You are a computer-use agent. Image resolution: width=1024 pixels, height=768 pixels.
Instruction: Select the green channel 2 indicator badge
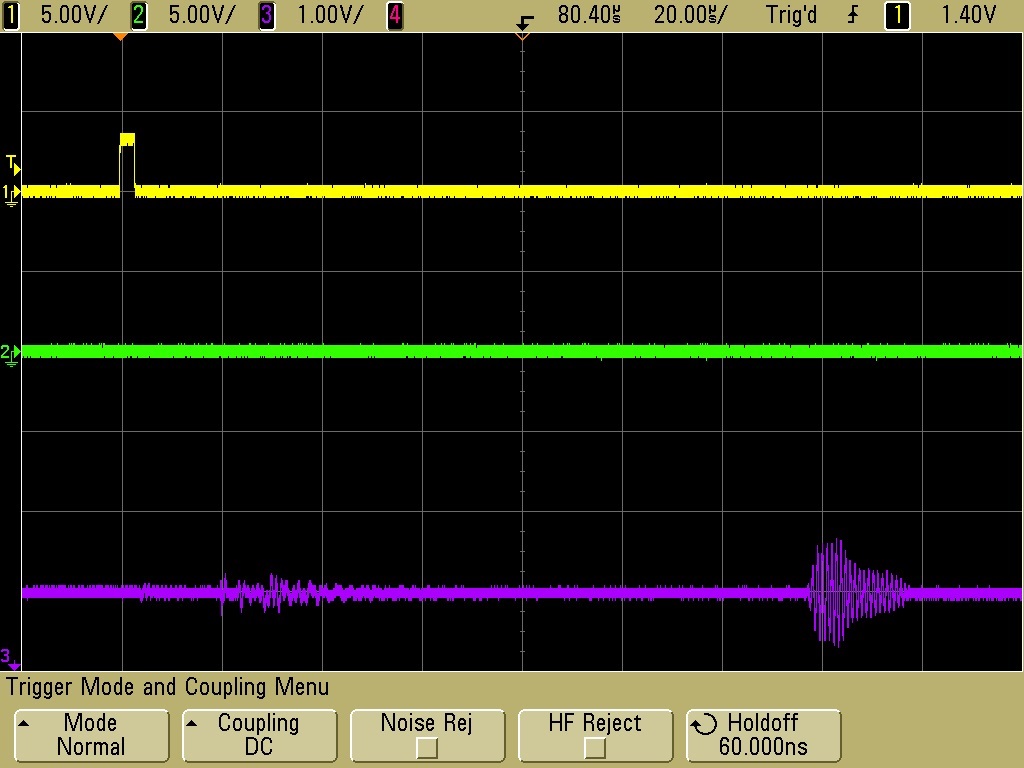pos(138,15)
